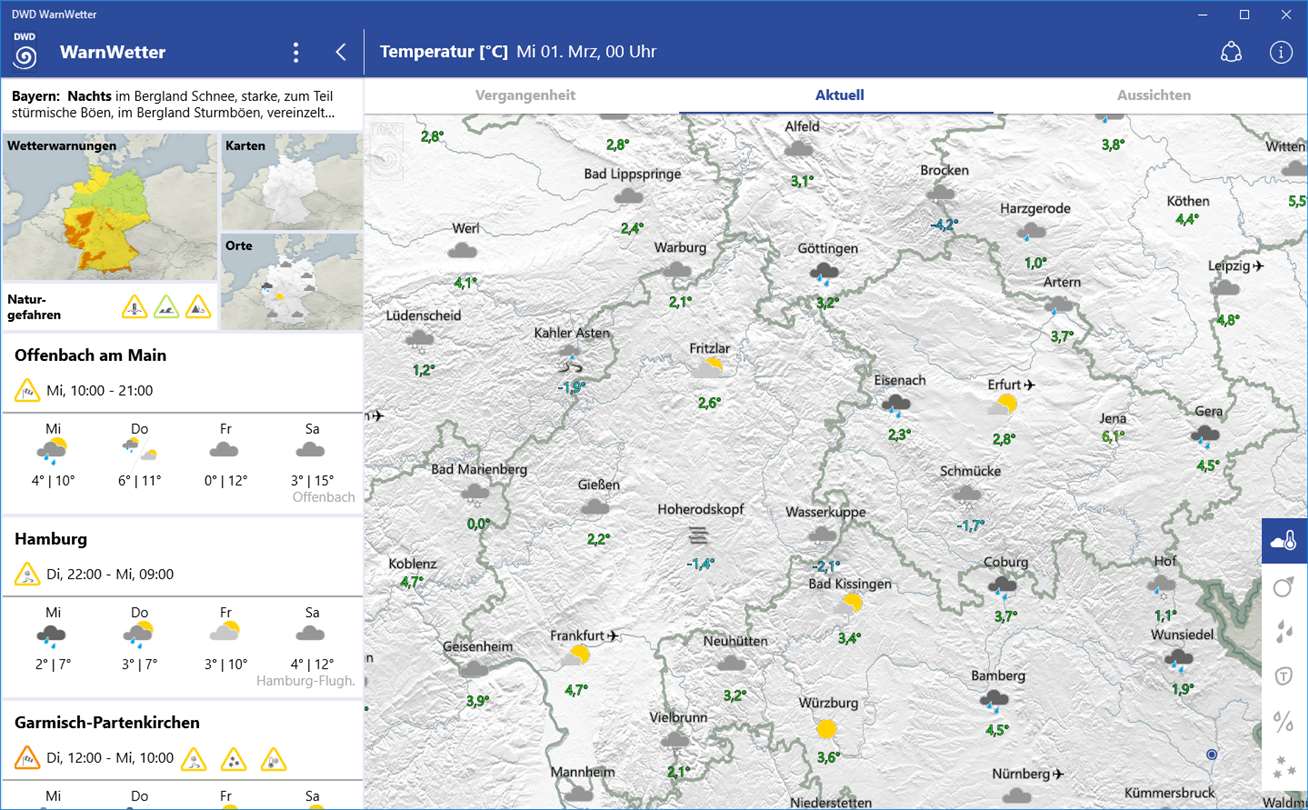Open the Garmisch-Partenkirchen location card
The image size is (1308, 810).
click(181, 756)
